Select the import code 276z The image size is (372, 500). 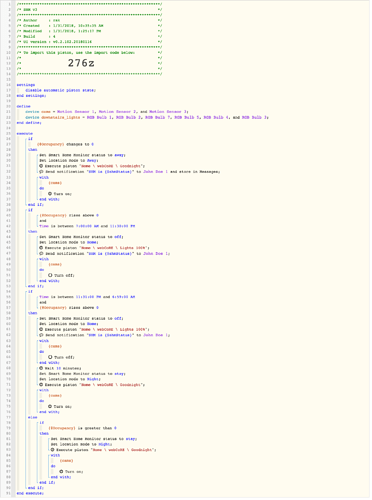(81, 63)
